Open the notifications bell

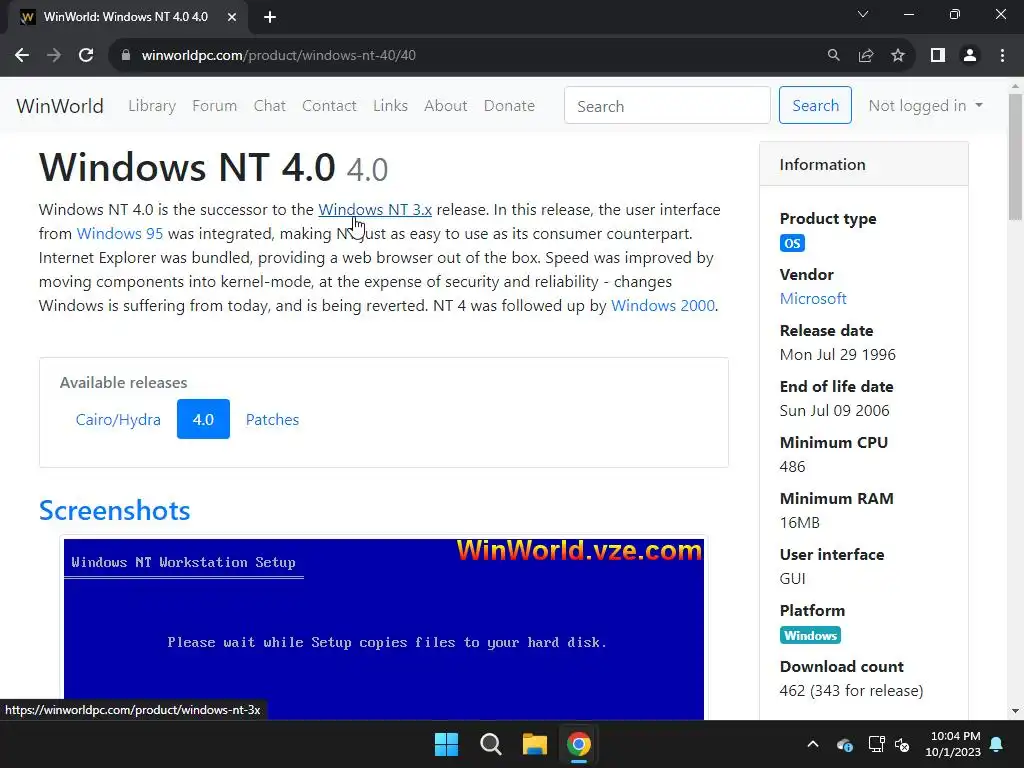[997, 744]
